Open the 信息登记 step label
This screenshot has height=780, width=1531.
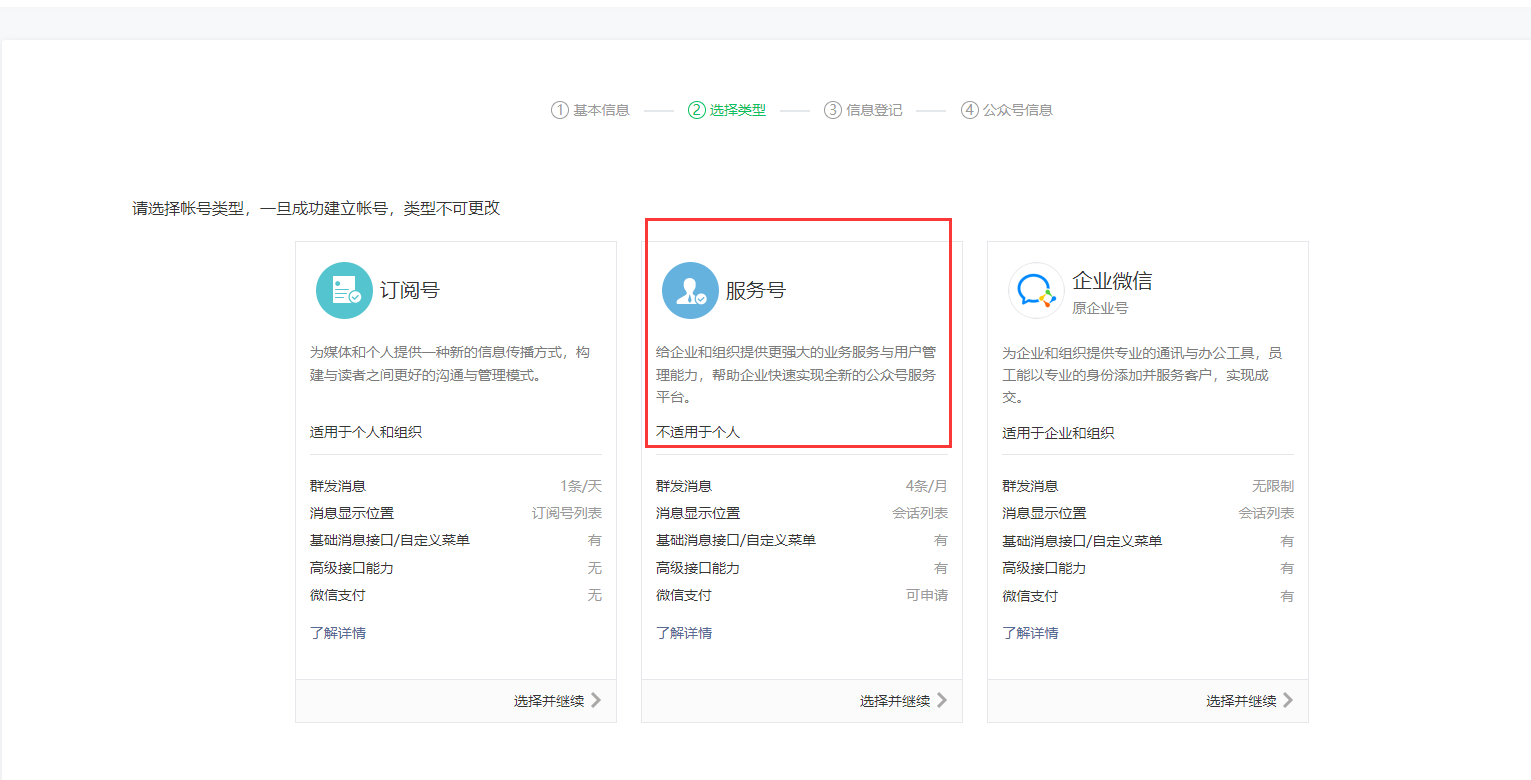point(874,110)
